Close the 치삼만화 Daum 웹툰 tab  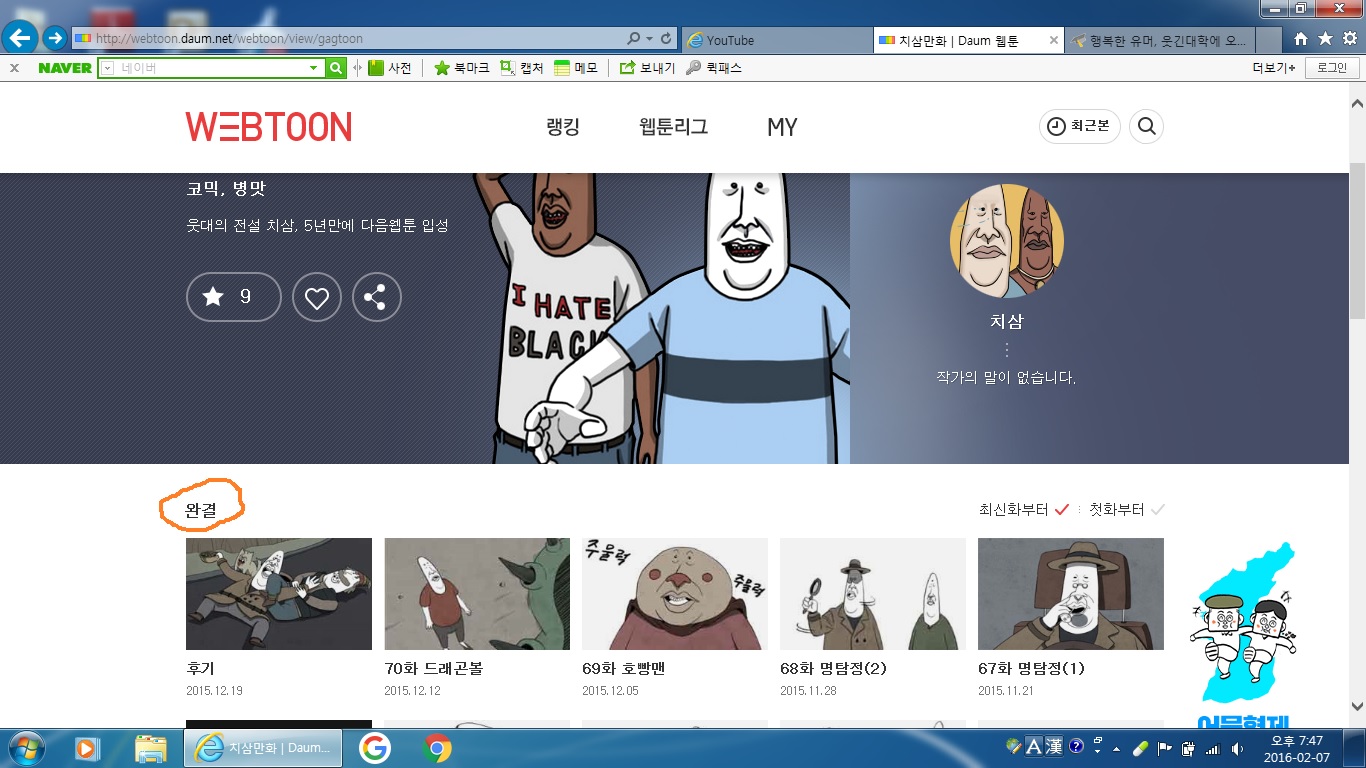1054,40
